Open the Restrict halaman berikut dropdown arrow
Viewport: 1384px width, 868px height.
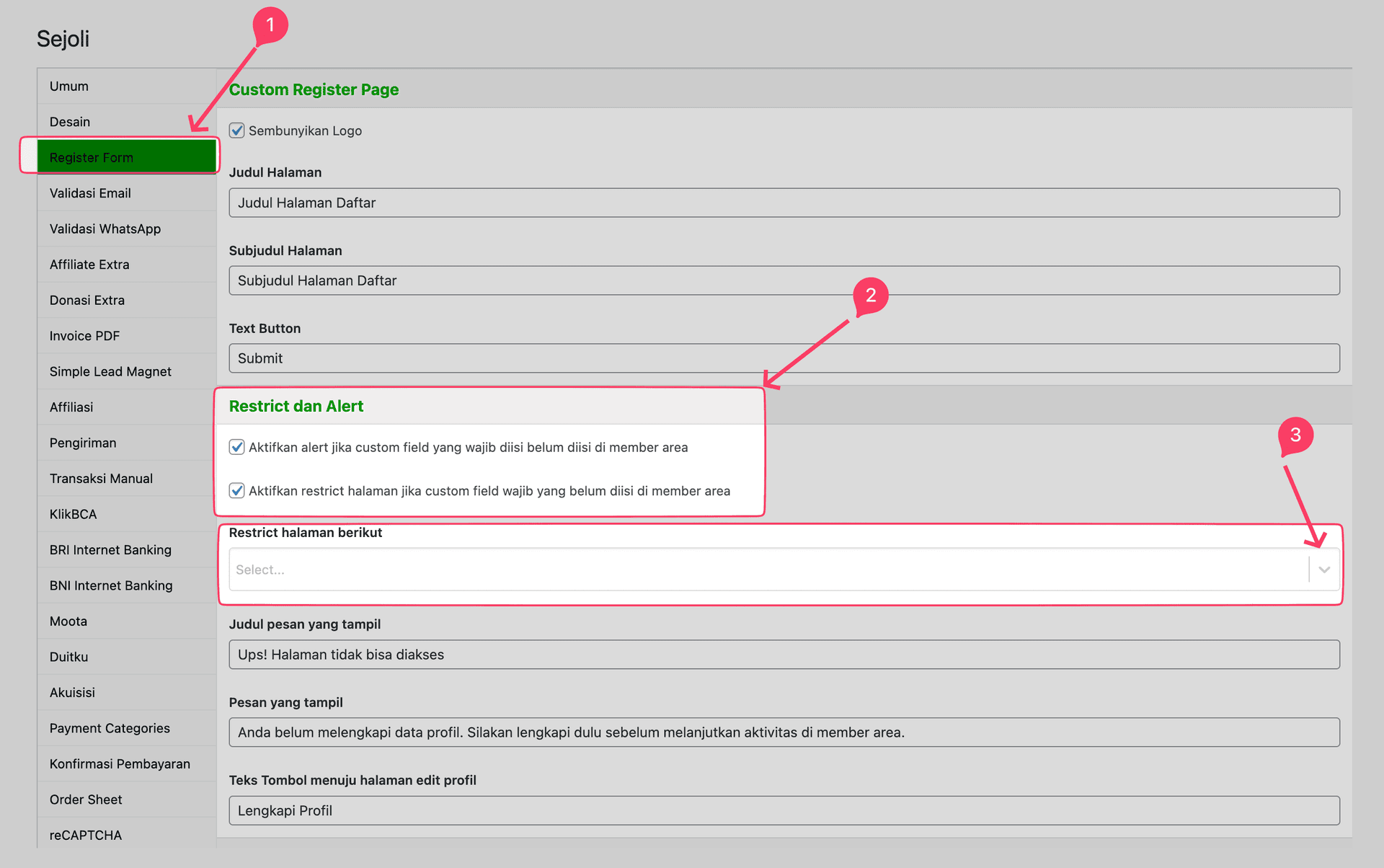tap(1324, 570)
